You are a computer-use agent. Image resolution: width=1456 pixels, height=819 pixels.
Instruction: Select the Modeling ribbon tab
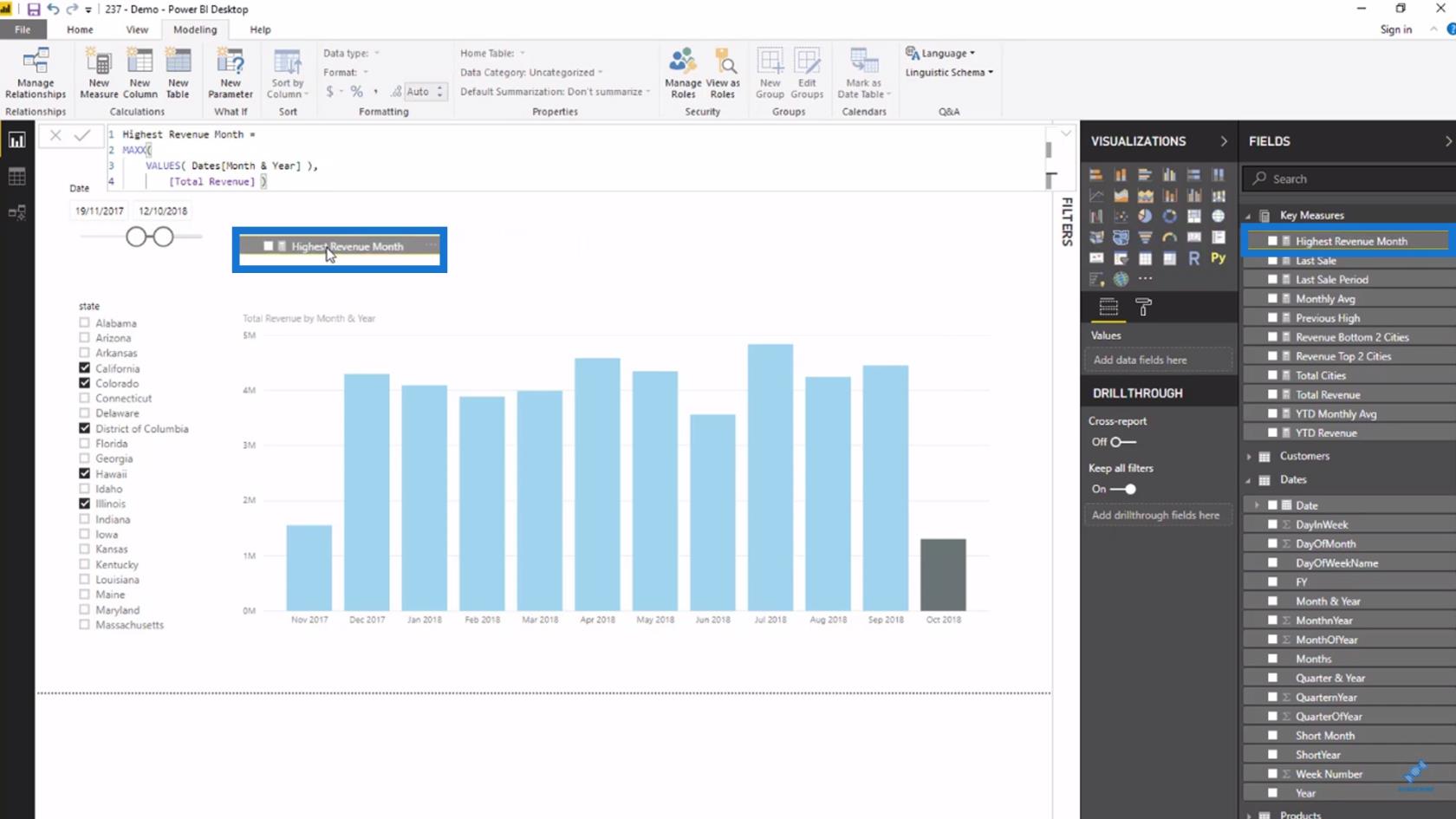pos(195,29)
